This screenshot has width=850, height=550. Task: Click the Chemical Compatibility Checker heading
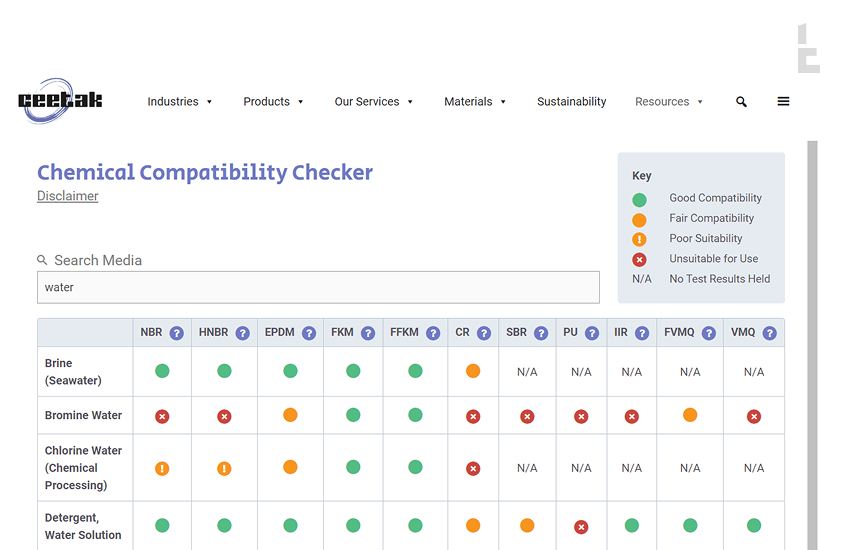click(x=205, y=172)
